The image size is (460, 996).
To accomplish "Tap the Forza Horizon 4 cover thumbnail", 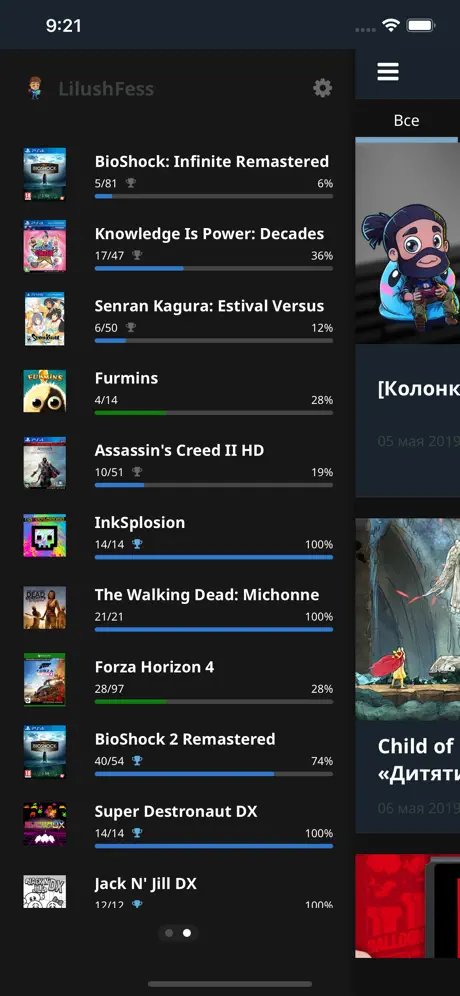I will (x=44, y=680).
